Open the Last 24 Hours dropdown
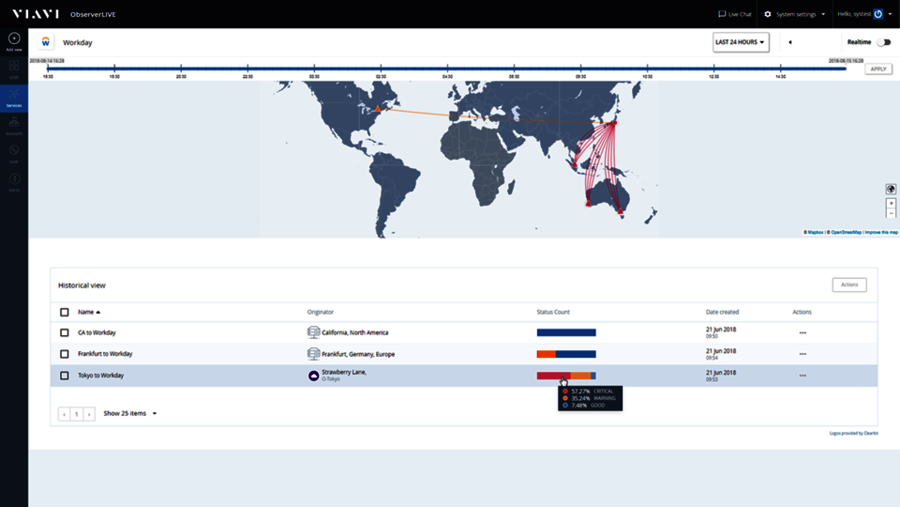The height and width of the screenshot is (507, 900). pos(740,42)
